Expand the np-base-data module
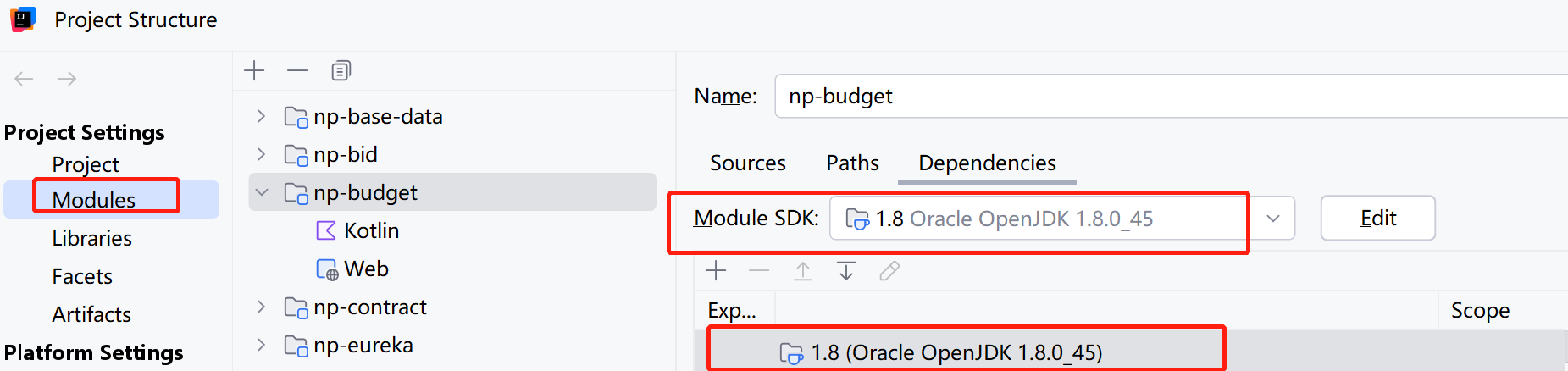Image resolution: width=1568 pixels, height=371 pixels. pos(262,116)
